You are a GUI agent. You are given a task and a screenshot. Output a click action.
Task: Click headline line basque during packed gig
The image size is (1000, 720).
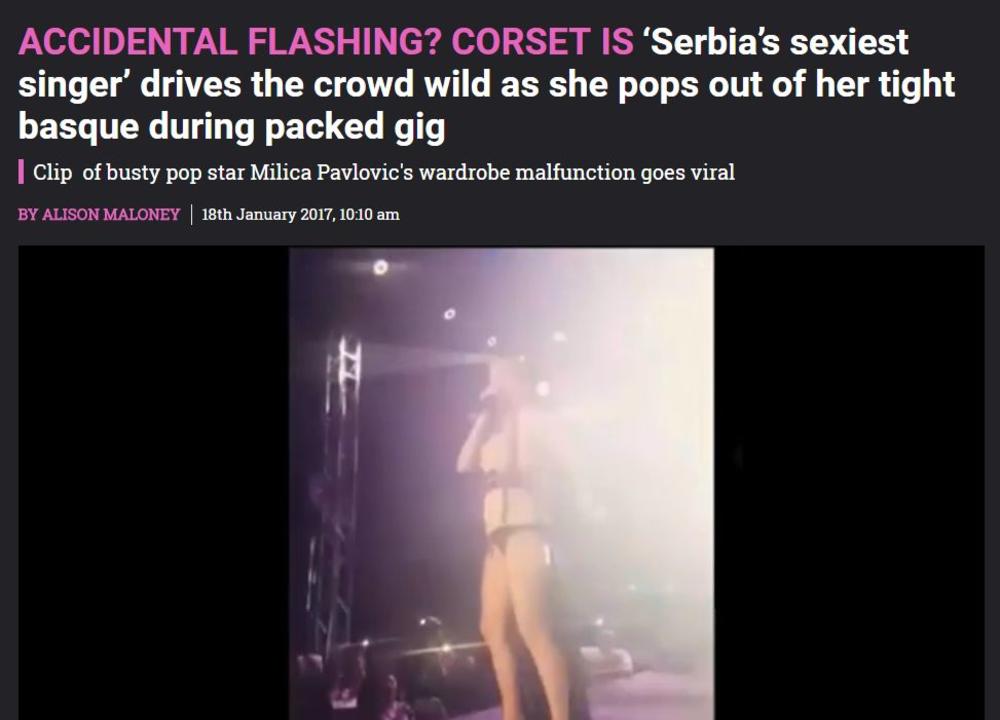click(x=232, y=127)
